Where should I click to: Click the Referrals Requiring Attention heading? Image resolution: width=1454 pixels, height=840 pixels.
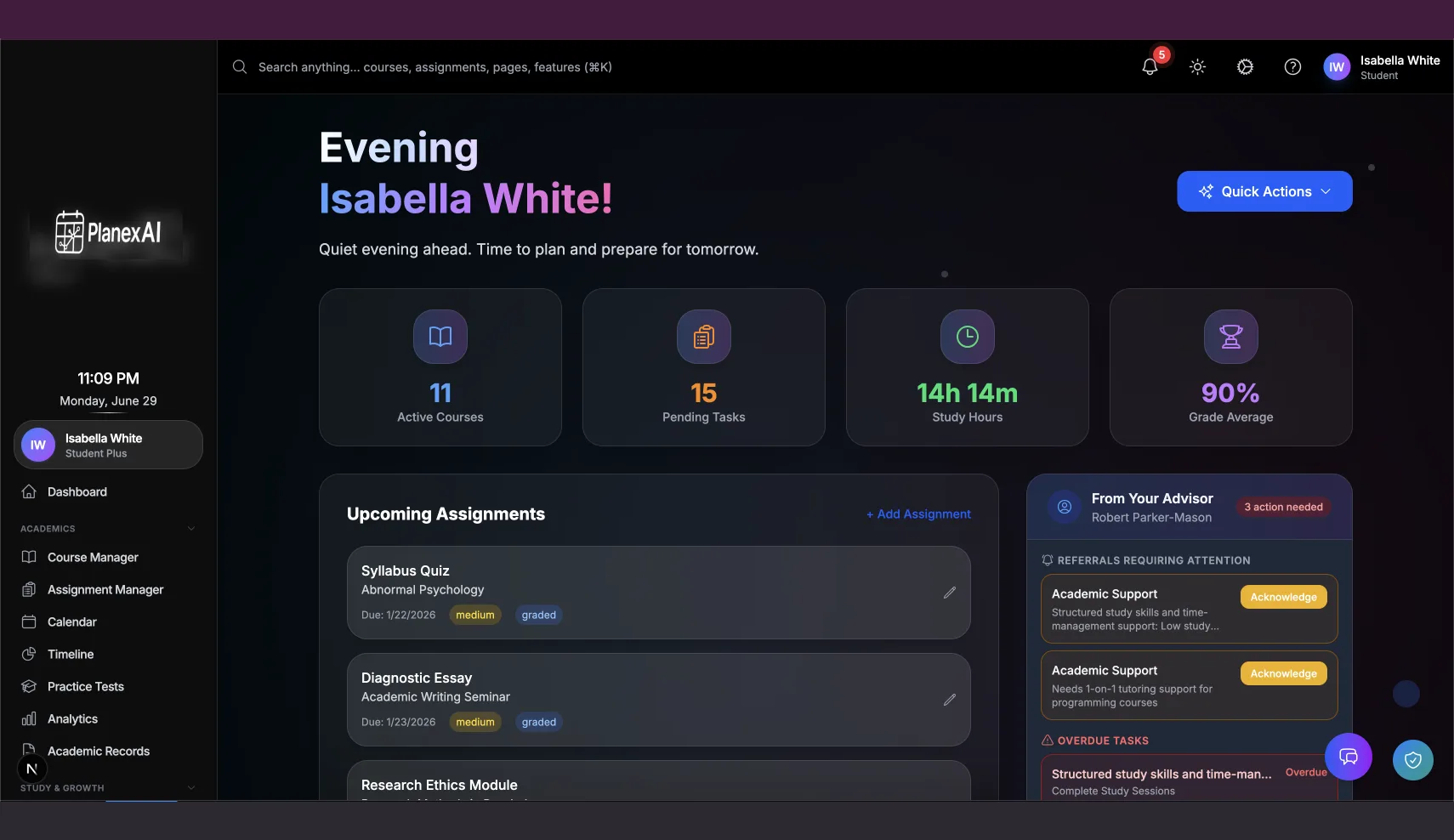coord(1154,561)
